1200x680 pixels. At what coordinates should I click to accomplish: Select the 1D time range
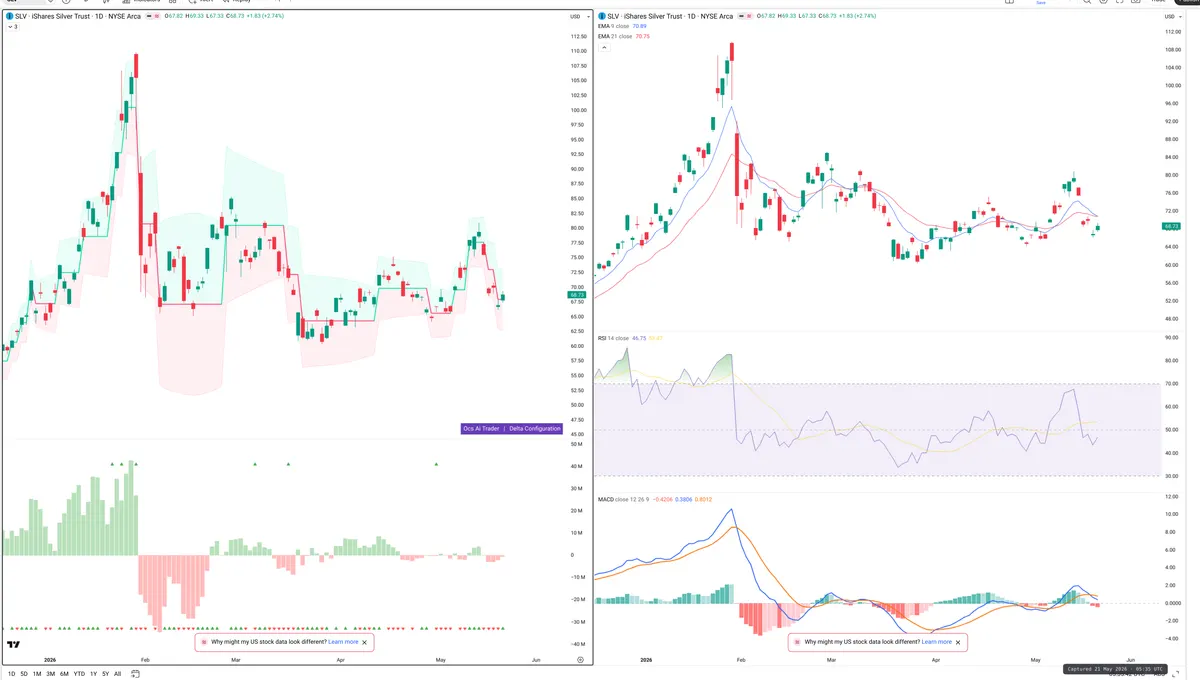(12, 674)
